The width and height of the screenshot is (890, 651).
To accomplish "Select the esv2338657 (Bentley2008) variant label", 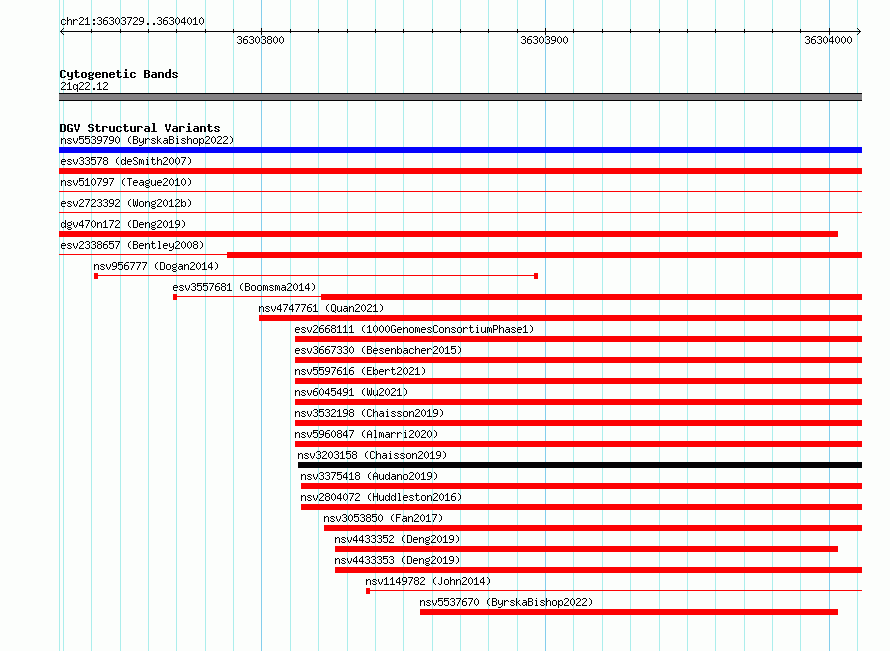I will point(132,245).
